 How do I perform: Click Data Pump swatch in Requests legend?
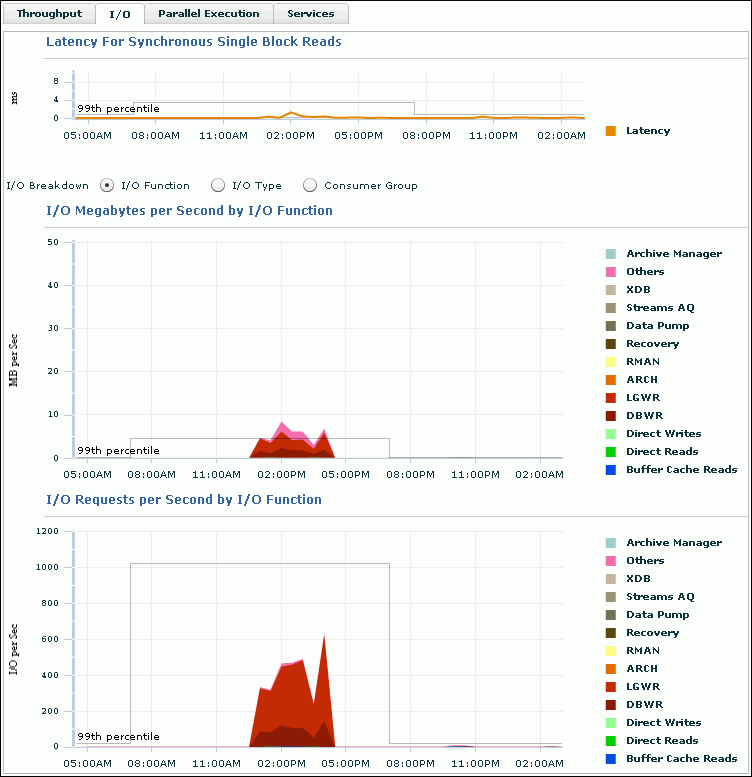pyautogui.click(x=610, y=615)
